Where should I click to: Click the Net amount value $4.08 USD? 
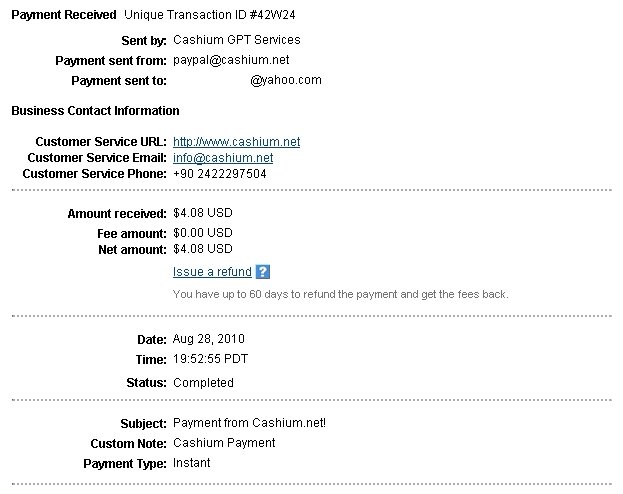click(203, 249)
